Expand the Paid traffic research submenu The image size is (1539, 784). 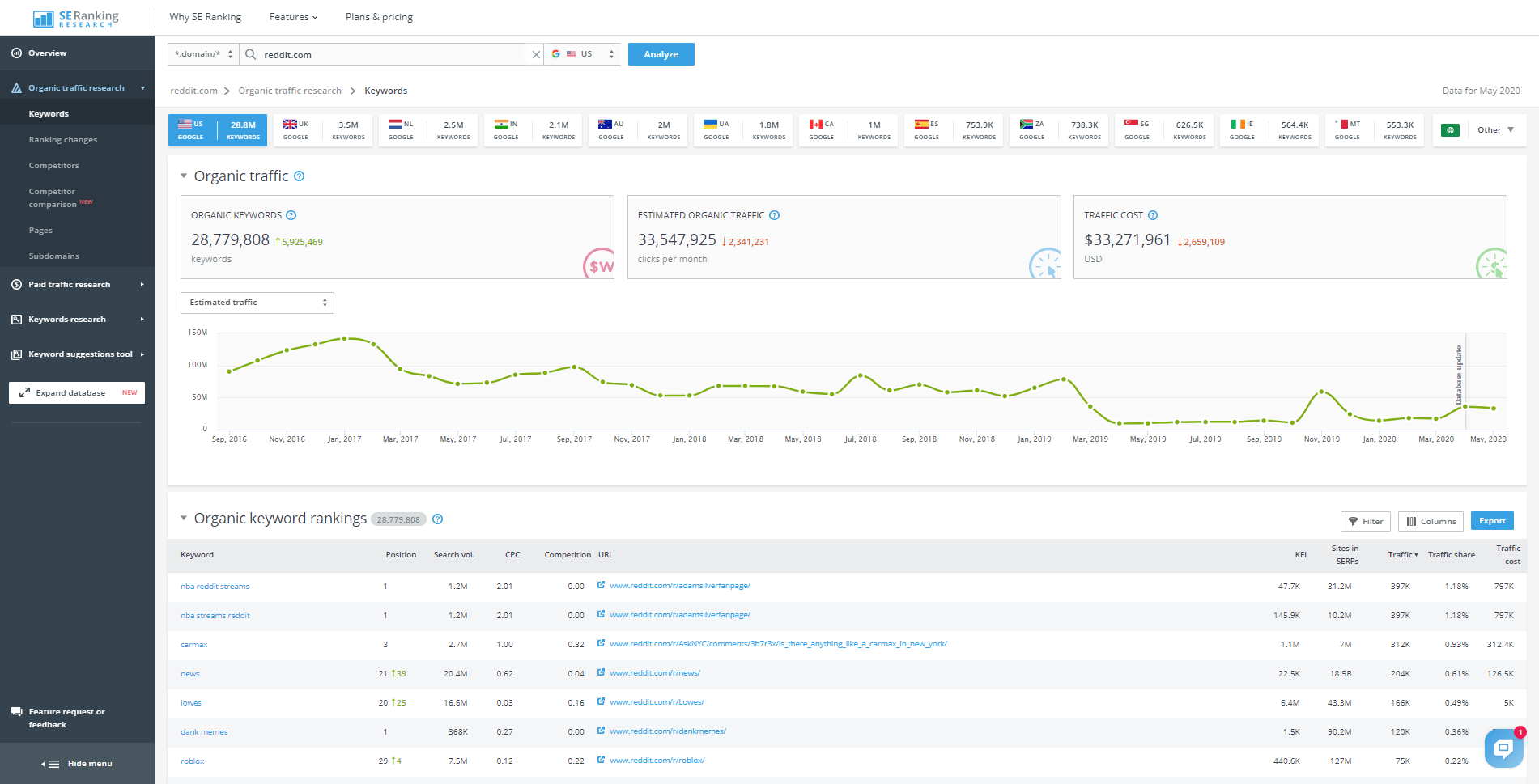tap(142, 285)
